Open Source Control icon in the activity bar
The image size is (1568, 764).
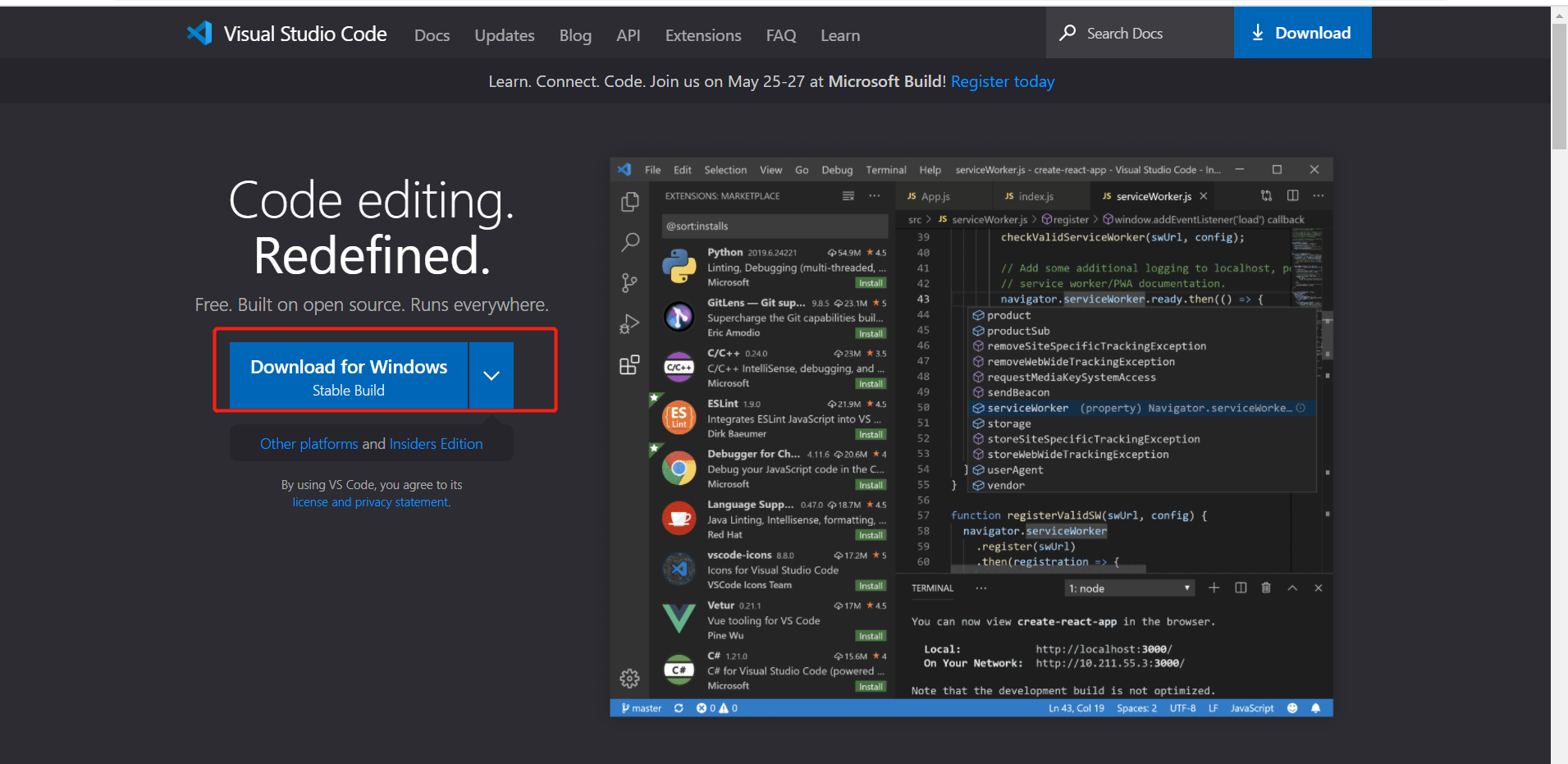(x=629, y=283)
